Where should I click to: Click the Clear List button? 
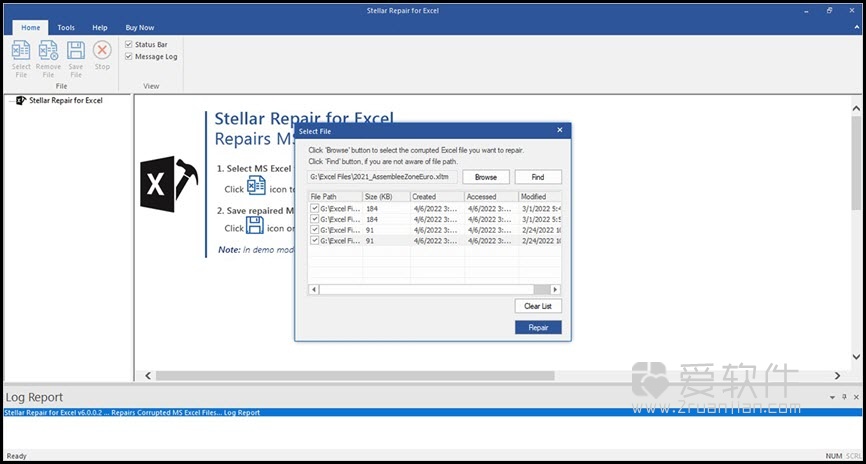538,306
